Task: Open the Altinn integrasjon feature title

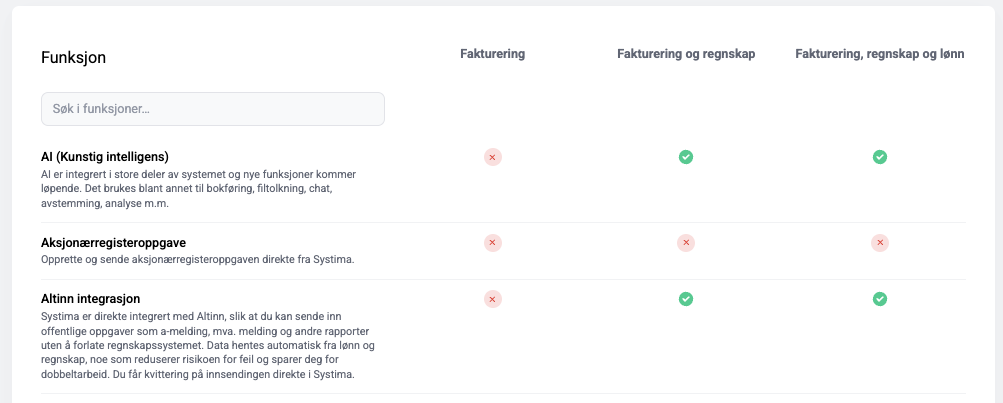Action: click(x=90, y=299)
